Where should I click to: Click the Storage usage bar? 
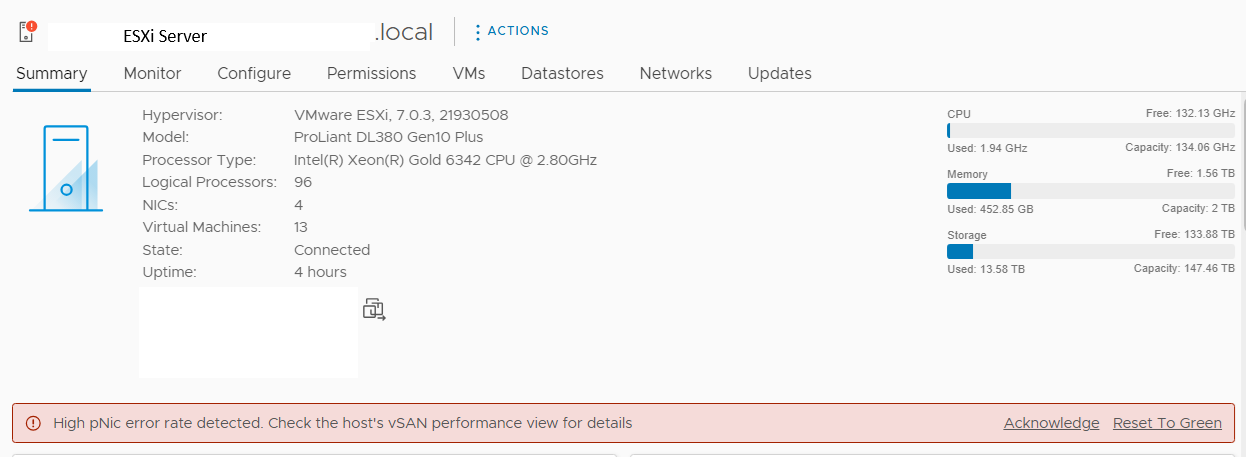[x=1090, y=252]
